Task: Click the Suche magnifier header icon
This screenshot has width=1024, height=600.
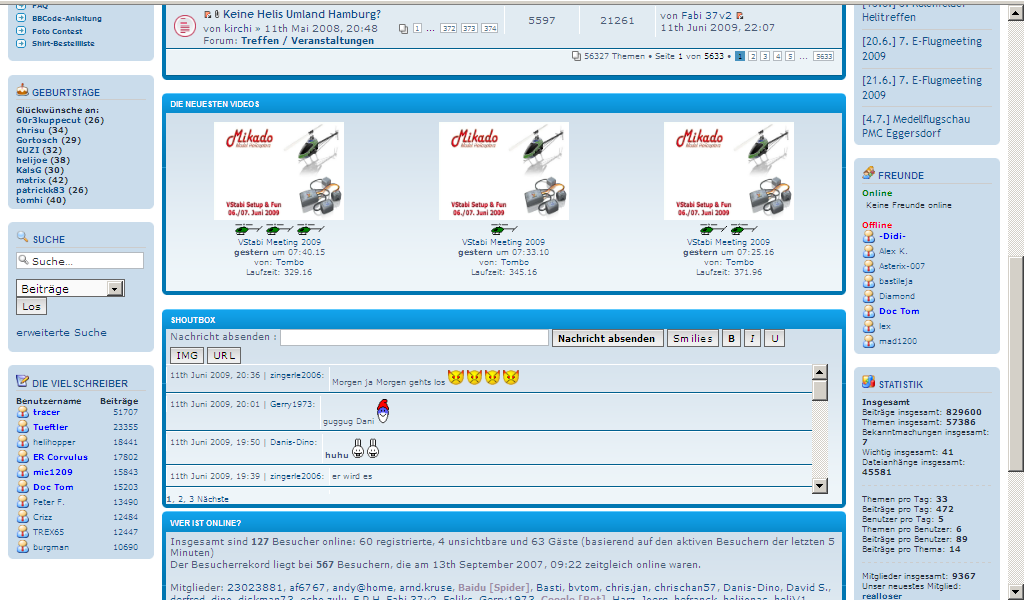Action: [x=23, y=237]
